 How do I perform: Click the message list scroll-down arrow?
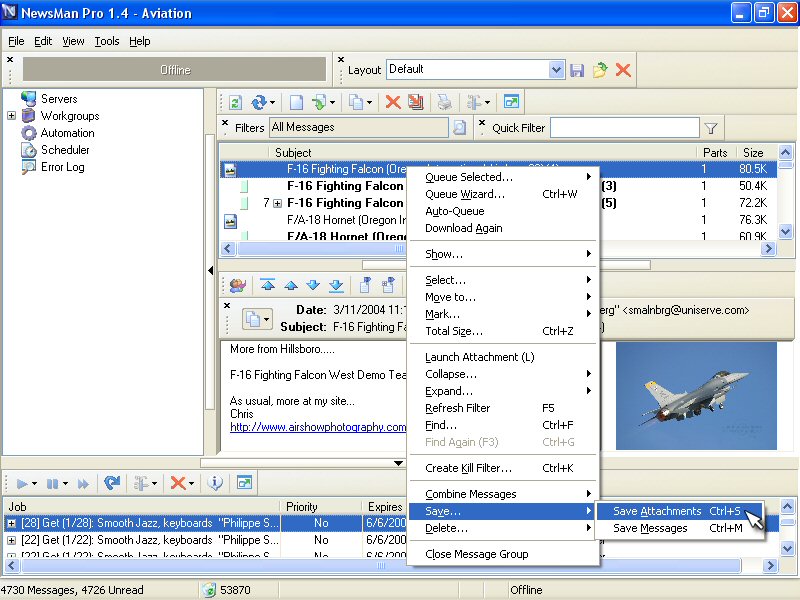click(785, 231)
